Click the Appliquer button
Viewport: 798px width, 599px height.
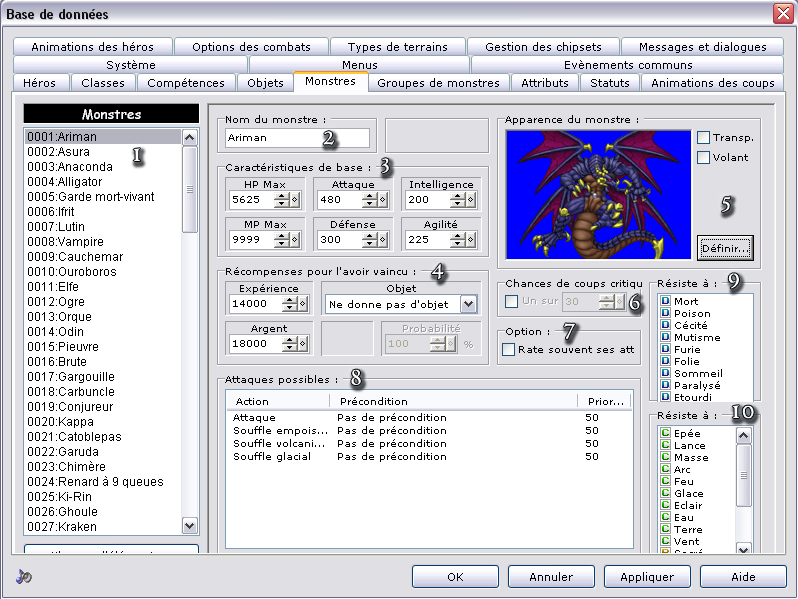pyautogui.click(x=646, y=577)
